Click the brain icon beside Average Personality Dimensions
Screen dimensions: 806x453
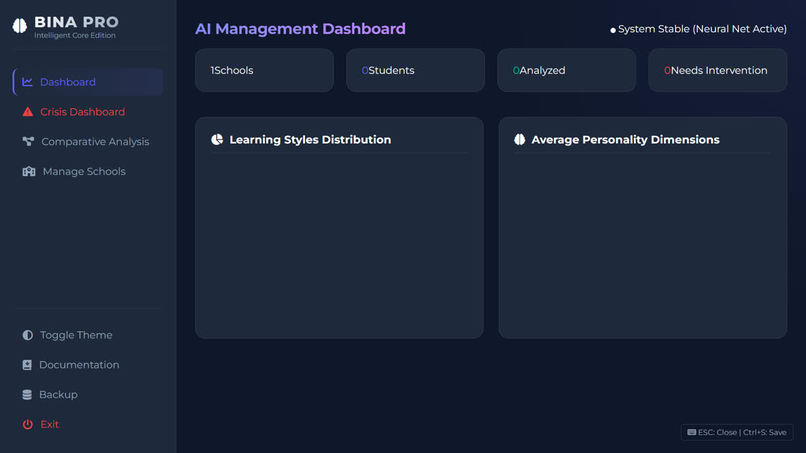click(x=520, y=139)
